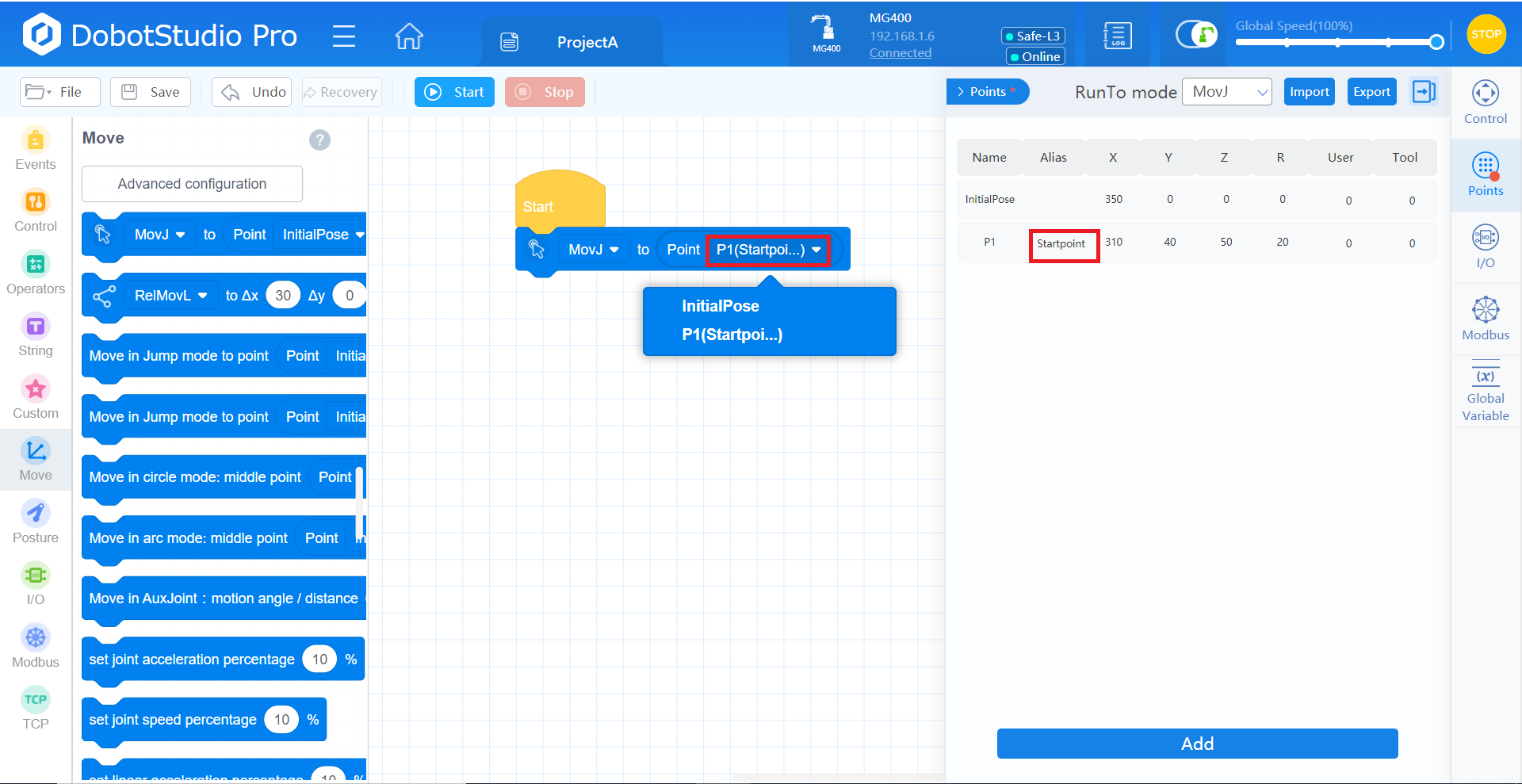Click the Safe-L3 status indicator
Viewport: 1522px width, 784px height.
[1034, 36]
